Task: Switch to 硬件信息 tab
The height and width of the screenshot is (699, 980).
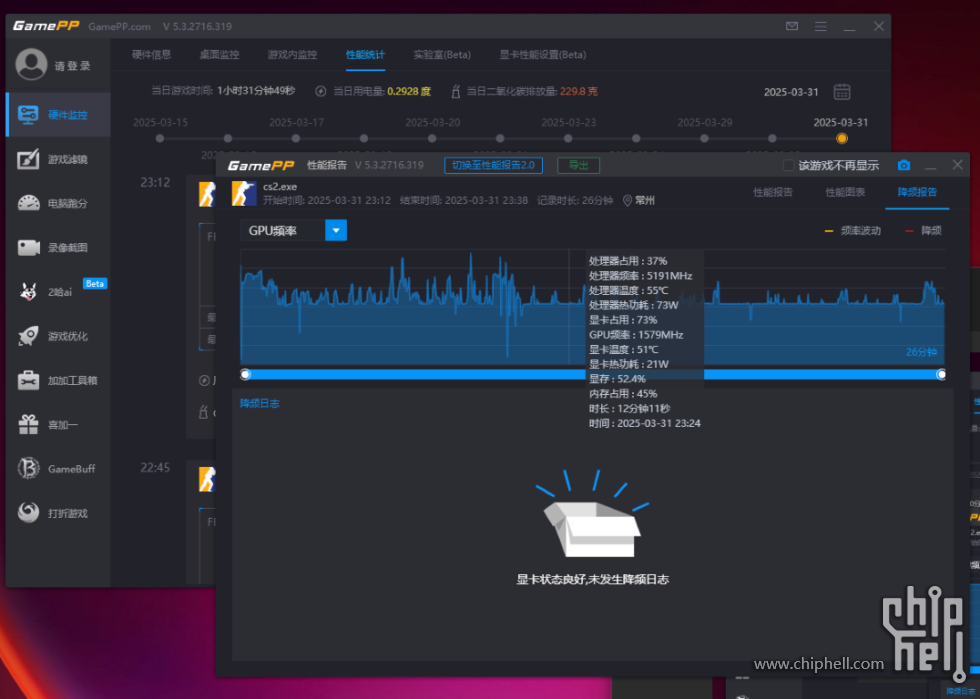Action: coord(151,54)
